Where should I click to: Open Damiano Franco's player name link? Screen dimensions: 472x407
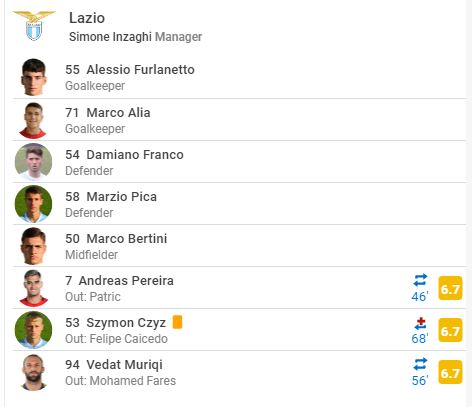[135, 155]
